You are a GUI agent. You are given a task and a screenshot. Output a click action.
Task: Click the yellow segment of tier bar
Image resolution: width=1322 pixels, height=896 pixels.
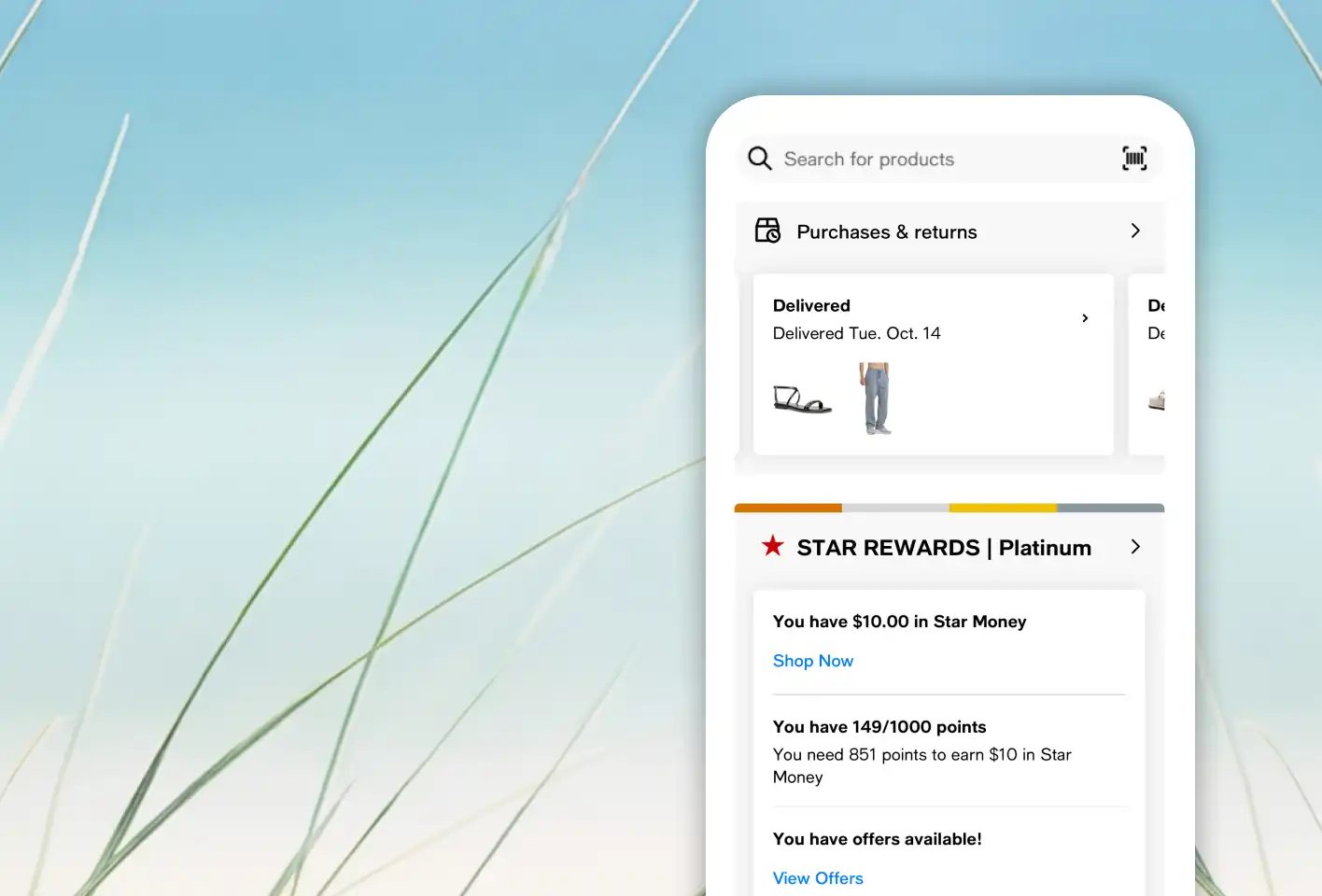coord(1003,508)
